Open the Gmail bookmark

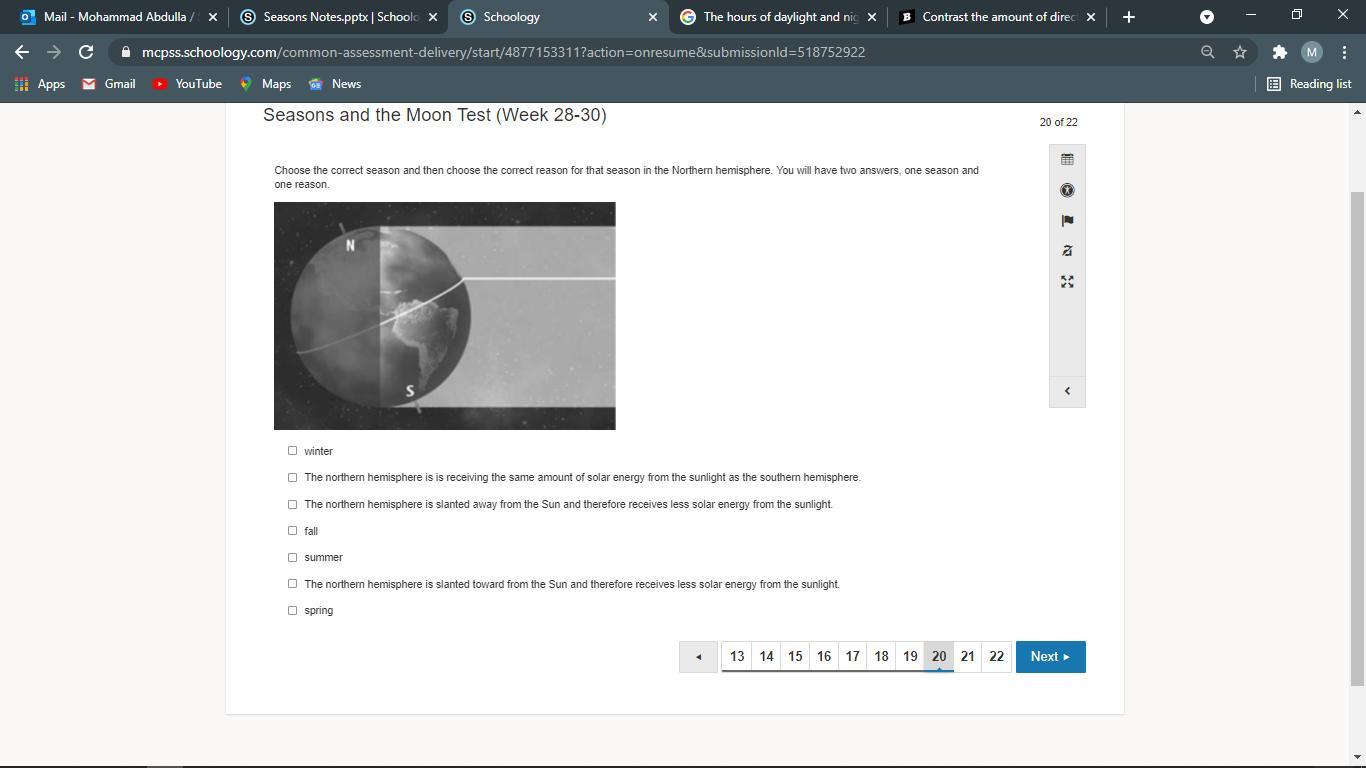point(109,84)
